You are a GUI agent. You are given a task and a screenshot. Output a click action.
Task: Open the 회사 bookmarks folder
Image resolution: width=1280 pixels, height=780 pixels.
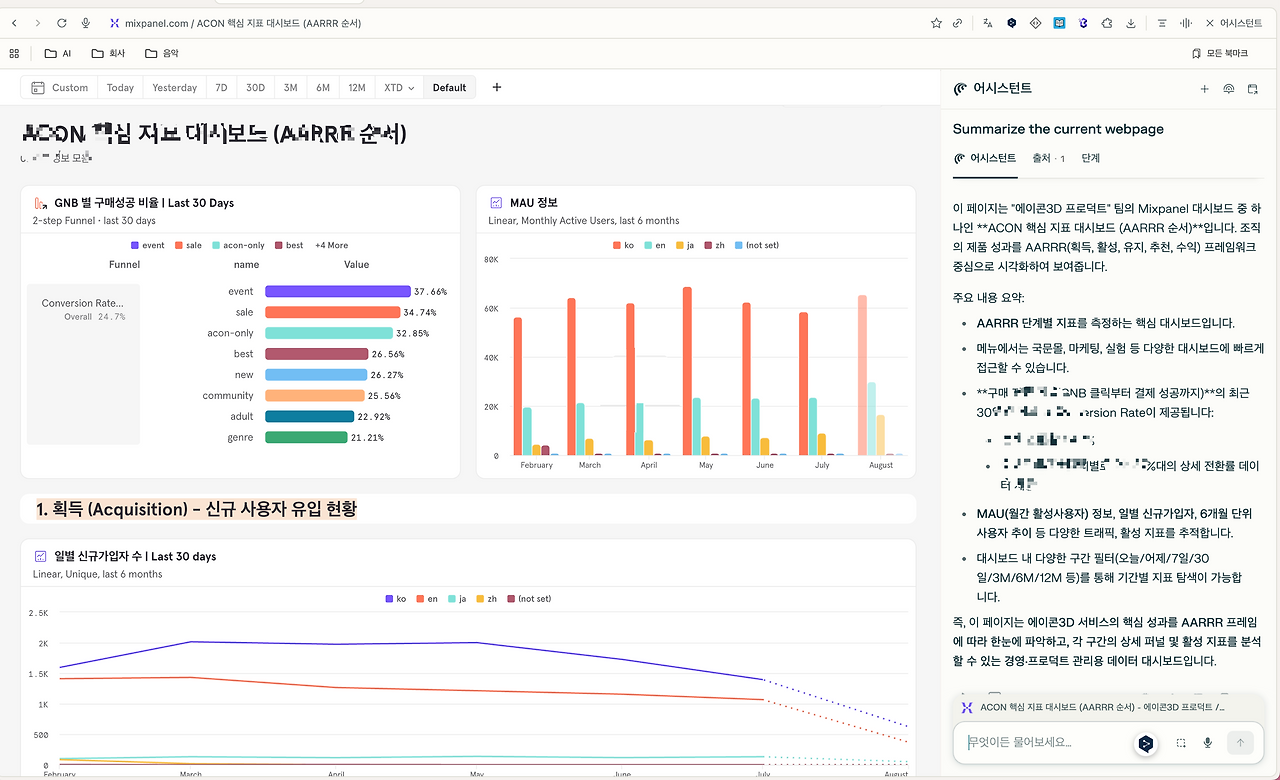[108, 53]
